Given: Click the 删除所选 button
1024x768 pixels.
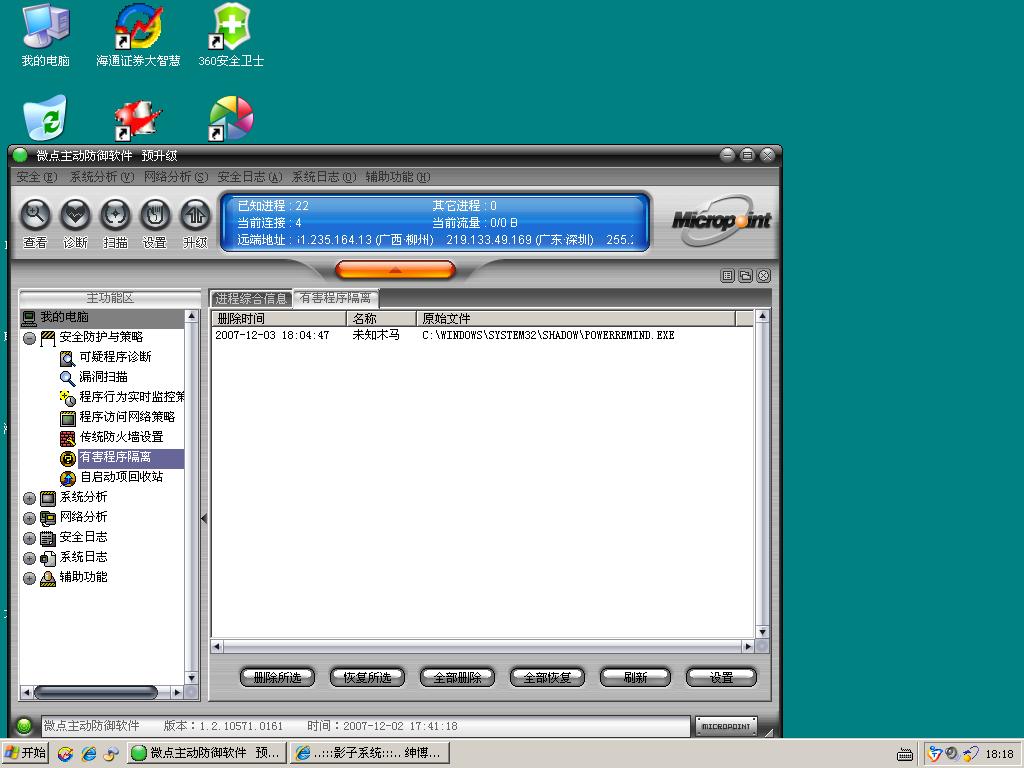Looking at the screenshot, I should point(278,678).
